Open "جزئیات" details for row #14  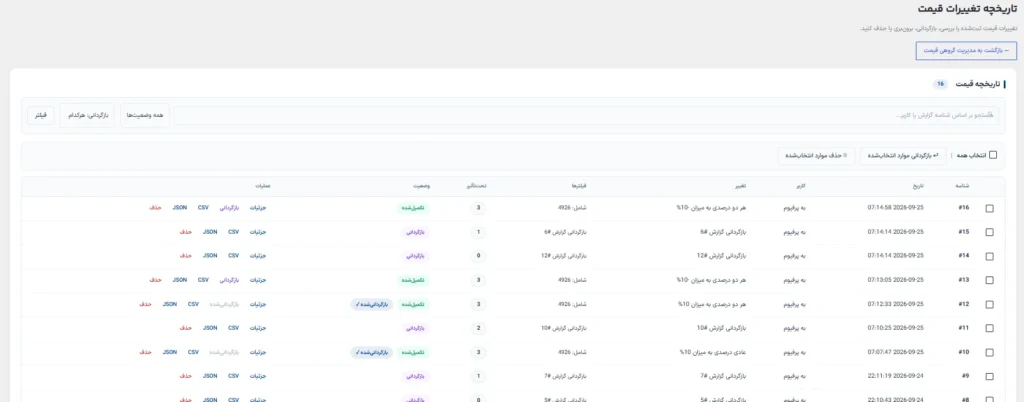click(259, 256)
